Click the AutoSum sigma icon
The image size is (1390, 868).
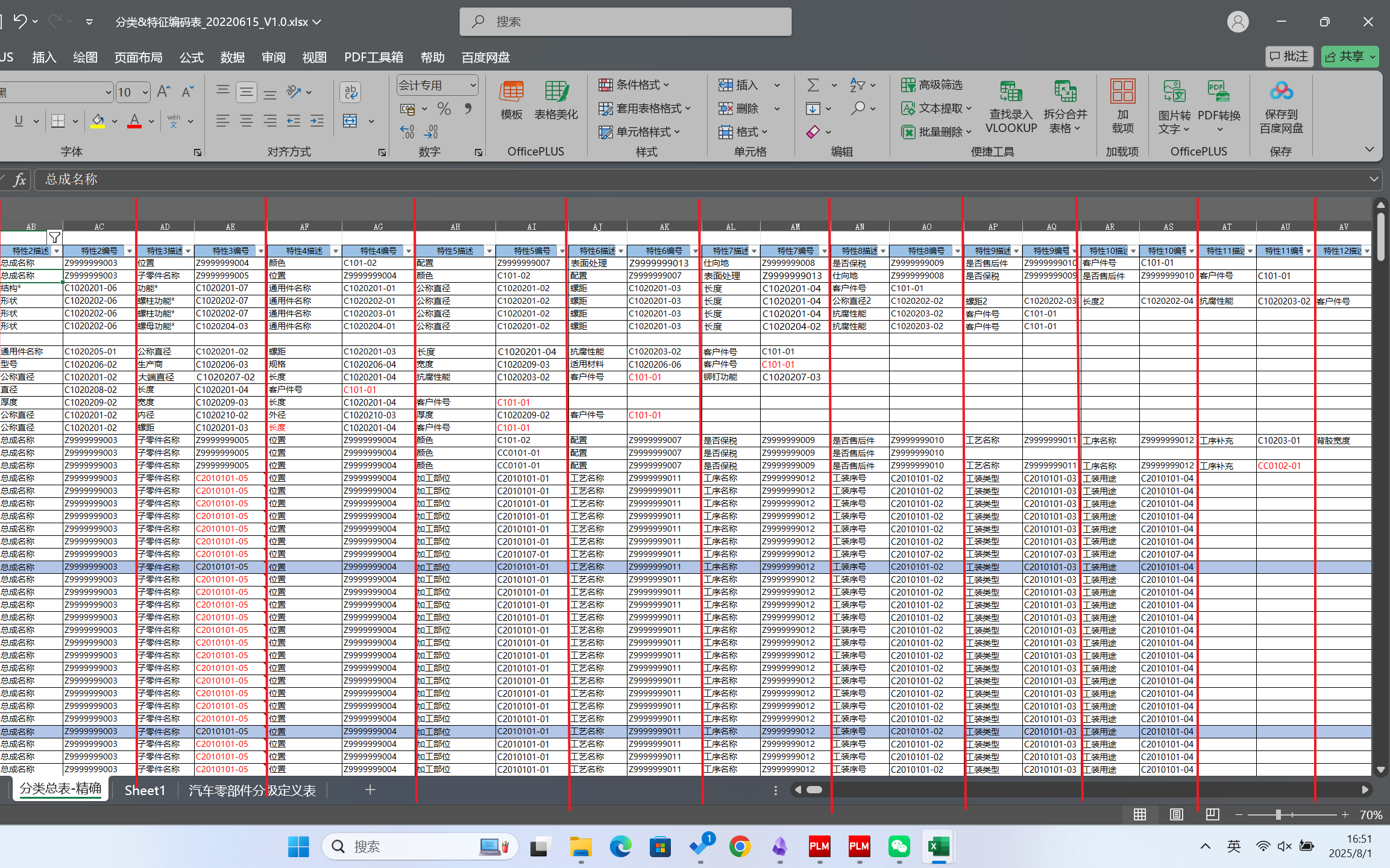814,85
